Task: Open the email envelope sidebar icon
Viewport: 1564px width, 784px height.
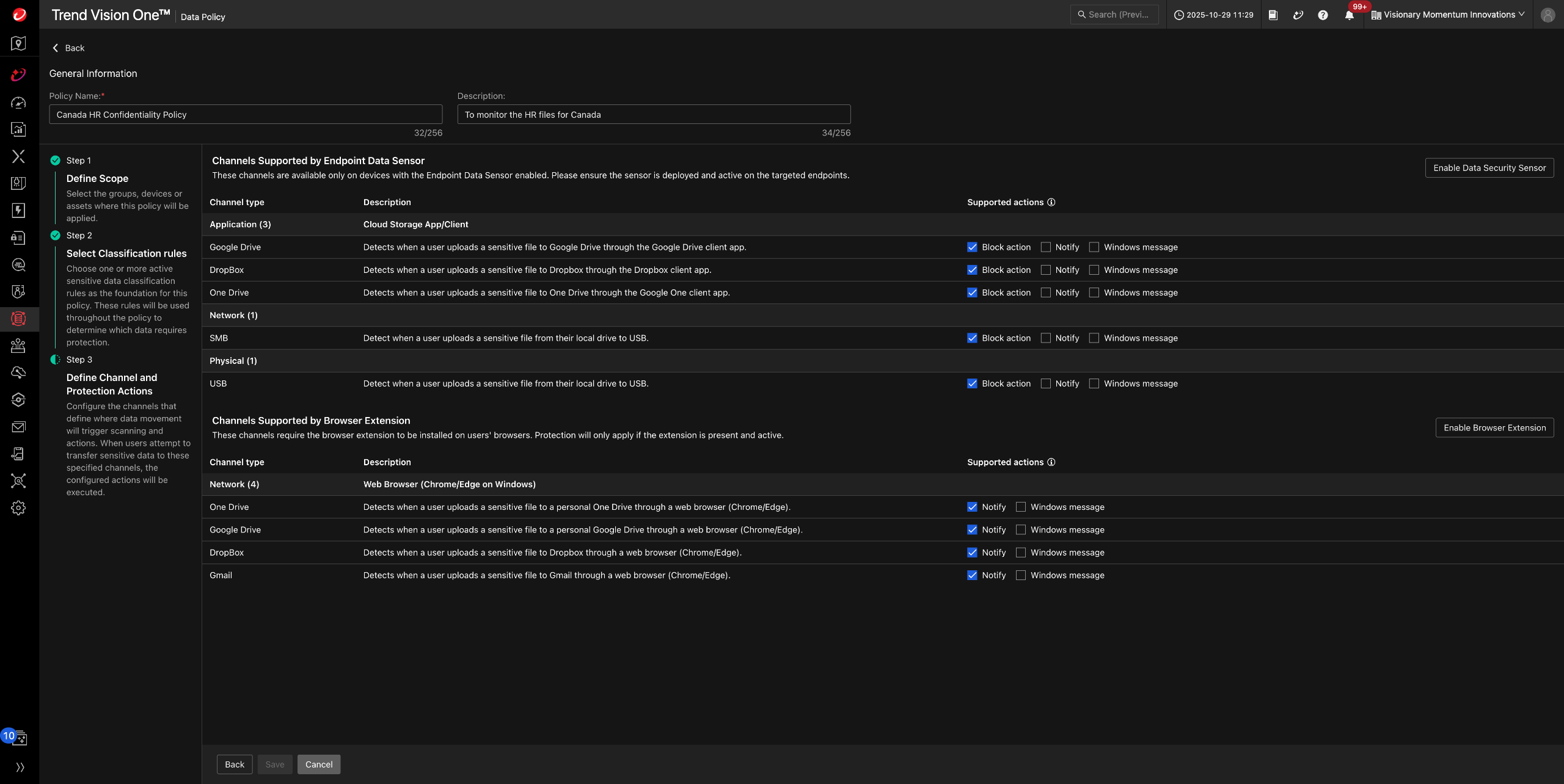Action: 18,427
